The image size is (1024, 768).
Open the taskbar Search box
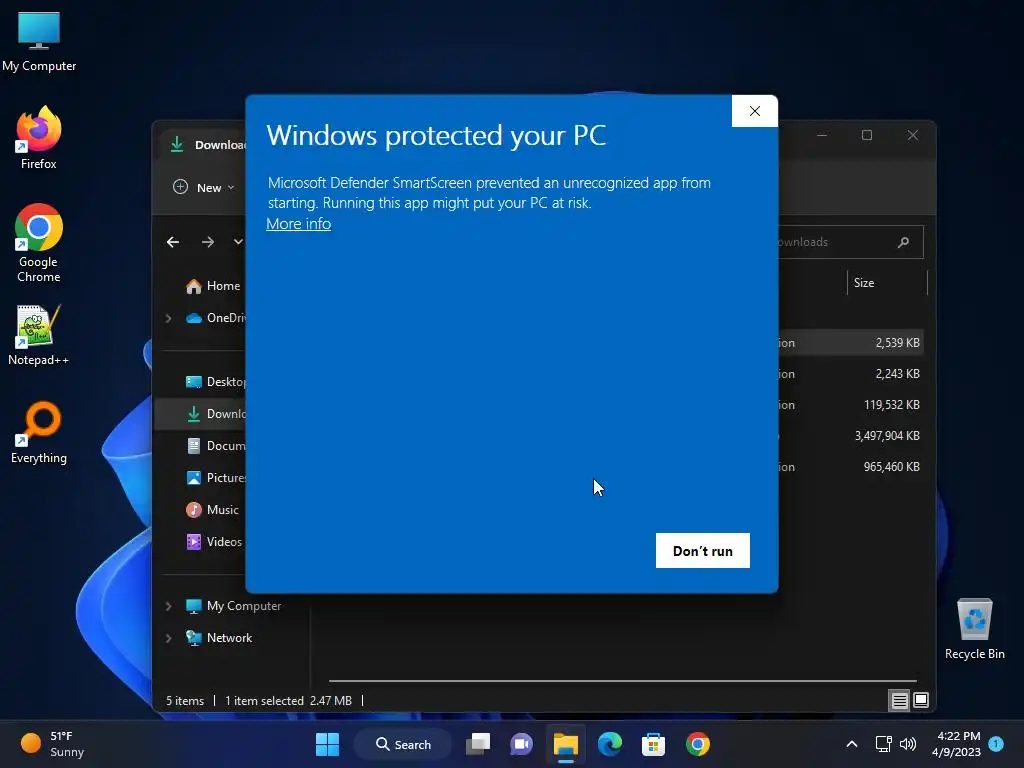point(403,744)
